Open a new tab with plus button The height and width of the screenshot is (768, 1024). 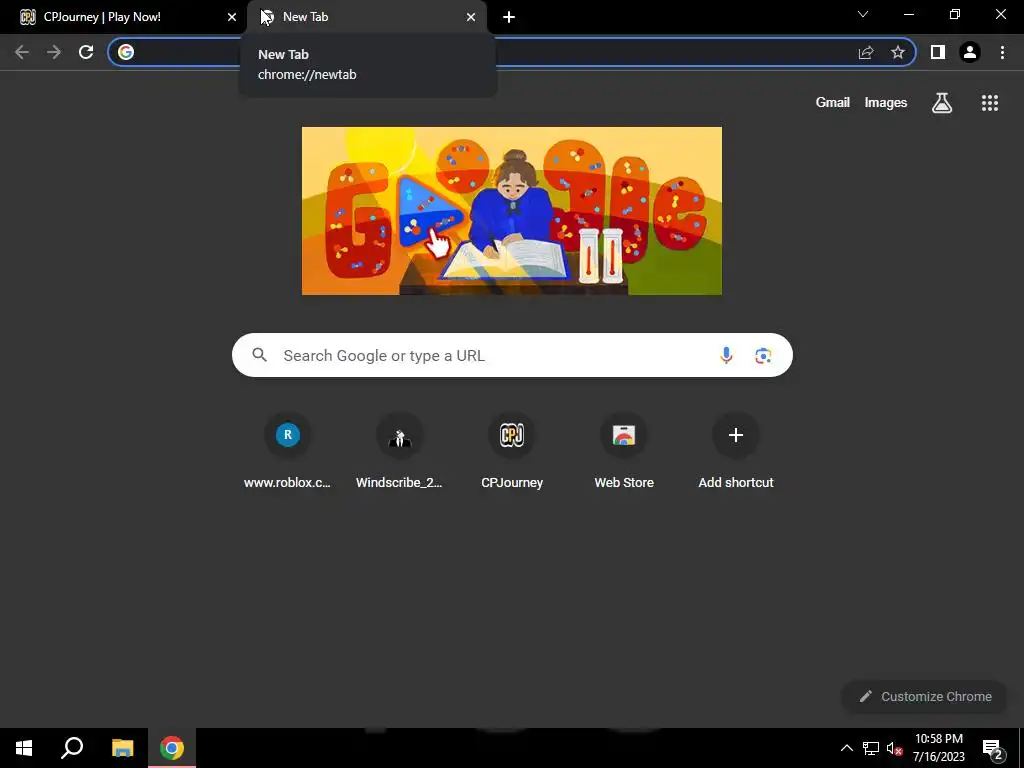[x=509, y=17]
